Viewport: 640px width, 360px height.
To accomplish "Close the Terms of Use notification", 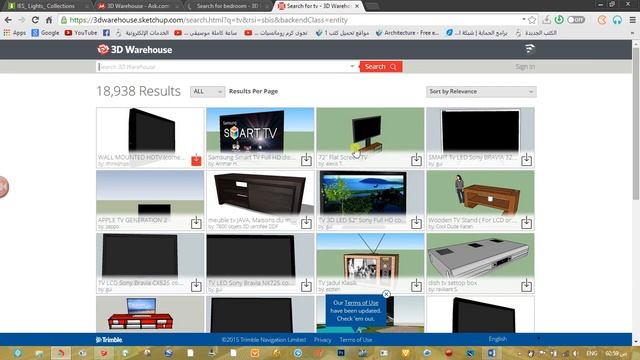I will [x=386, y=294].
